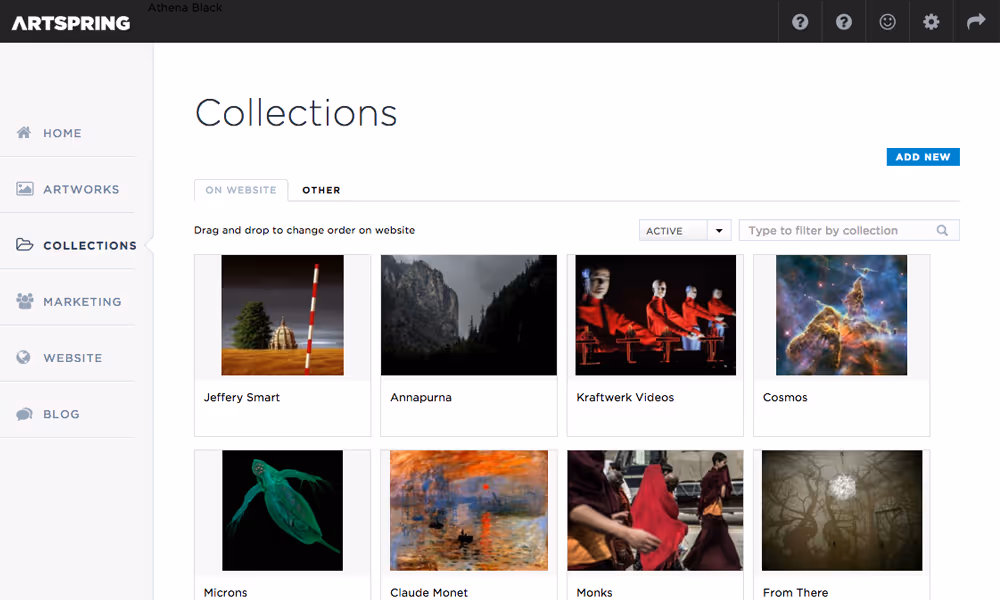Open the MARKETING section label
The image size is (1000, 600).
(x=82, y=302)
